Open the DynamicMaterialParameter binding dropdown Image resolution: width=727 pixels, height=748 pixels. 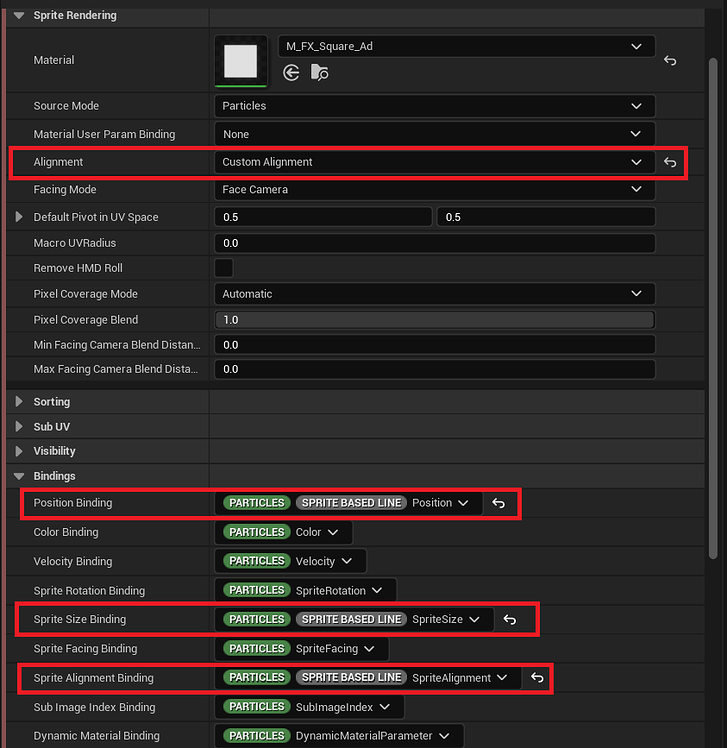(339, 736)
